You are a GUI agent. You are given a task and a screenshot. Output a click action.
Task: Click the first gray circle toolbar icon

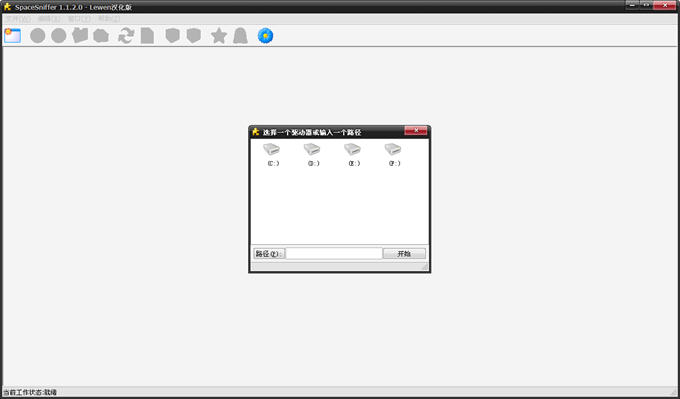click(38, 36)
